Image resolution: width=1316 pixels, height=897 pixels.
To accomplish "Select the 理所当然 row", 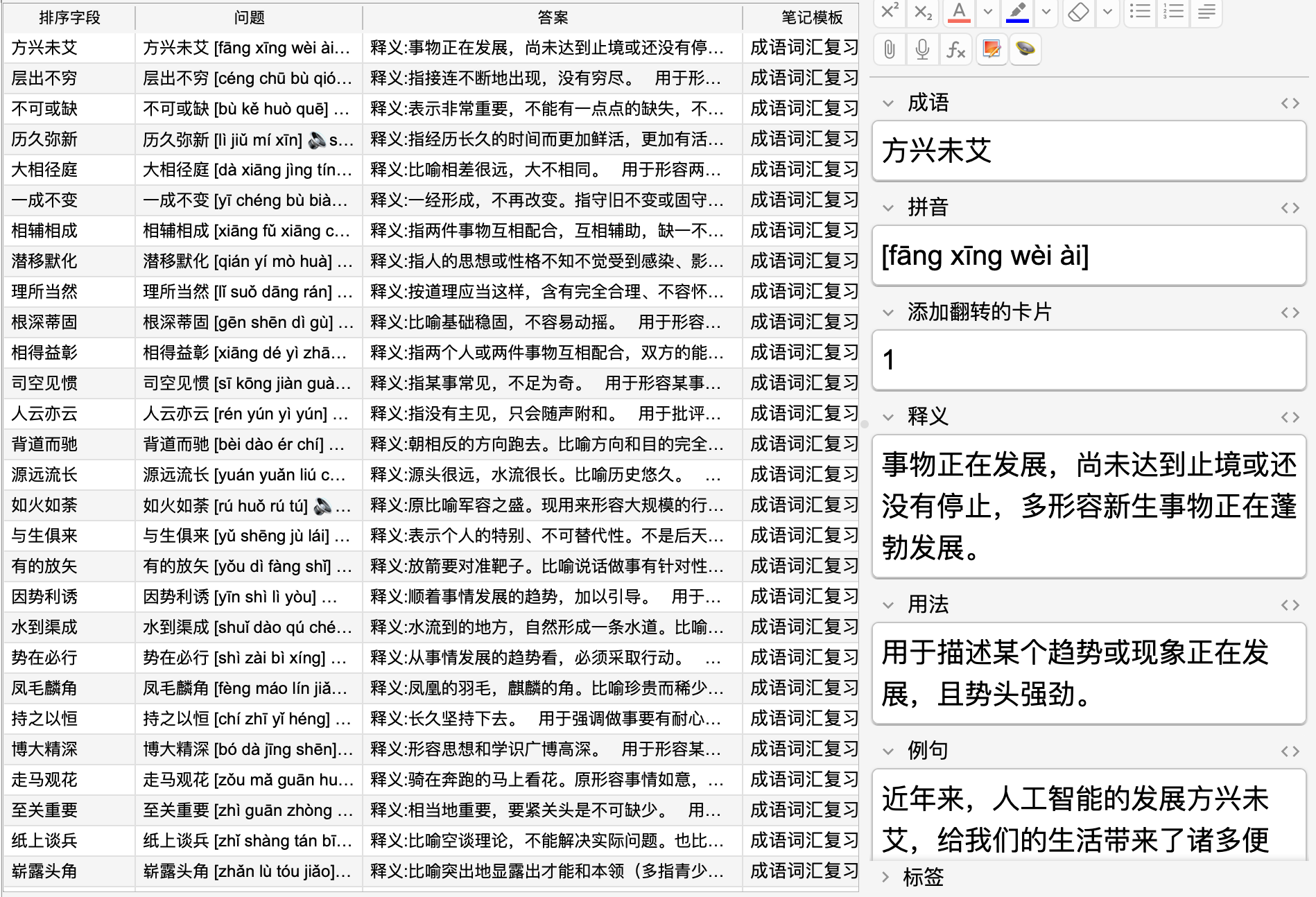I will 431,292.
